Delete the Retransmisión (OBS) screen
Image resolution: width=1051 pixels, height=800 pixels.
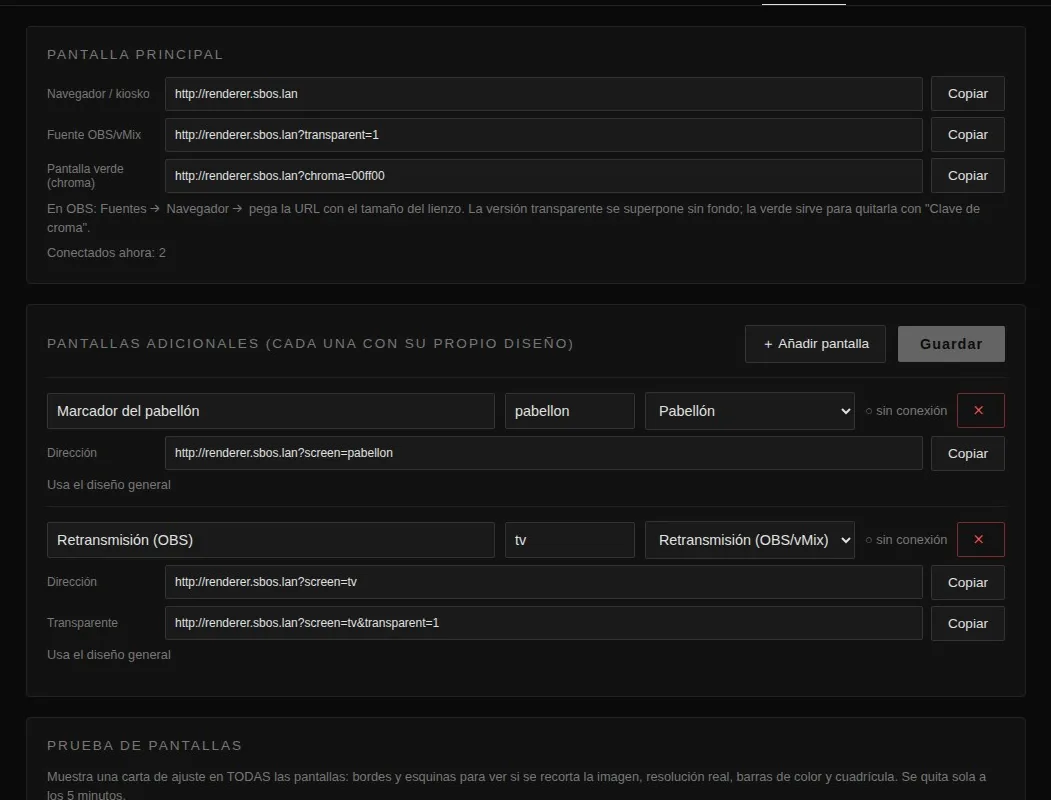pos(981,539)
